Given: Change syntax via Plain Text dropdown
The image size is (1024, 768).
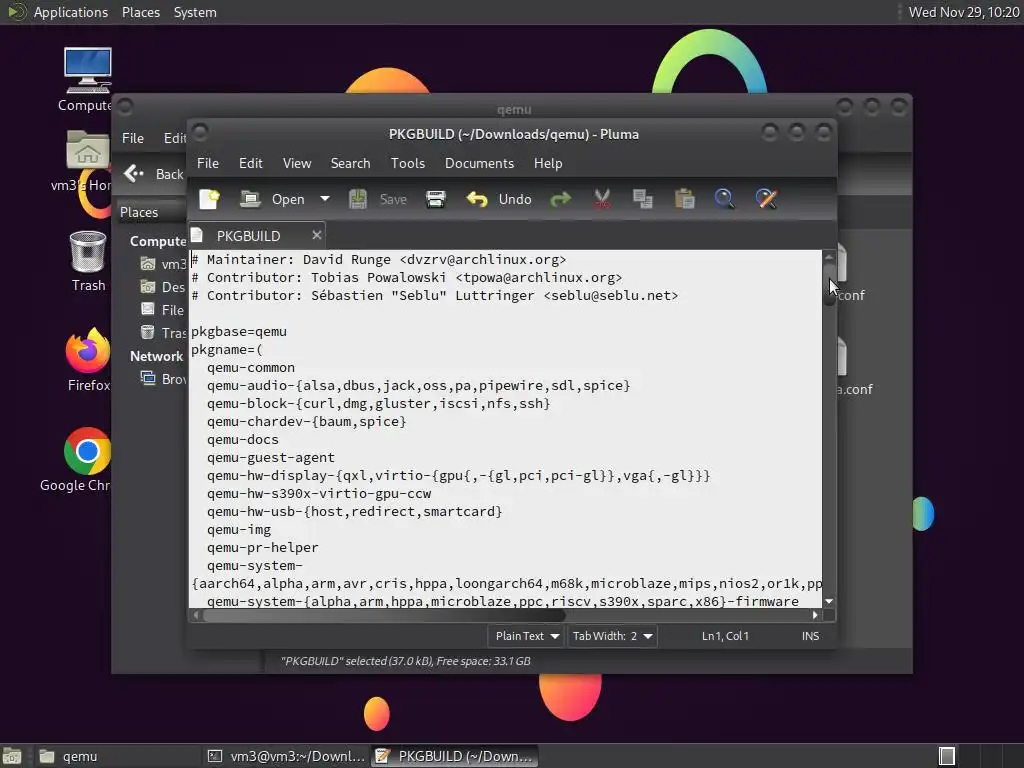Looking at the screenshot, I should pyautogui.click(x=526, y=636).
